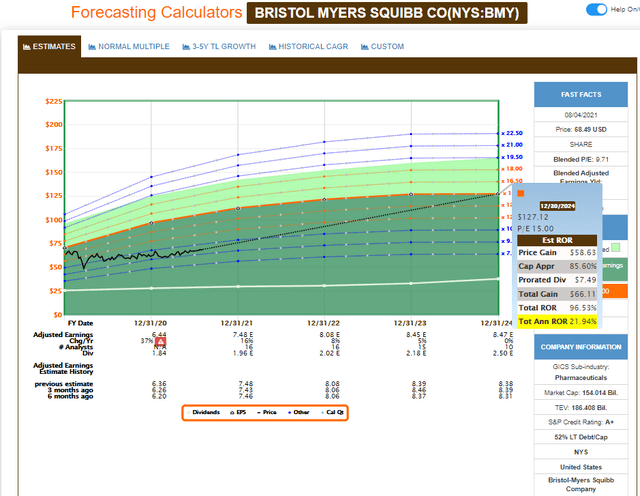Click the 8.45 E adjusted earnings value

tap(416, 335)
